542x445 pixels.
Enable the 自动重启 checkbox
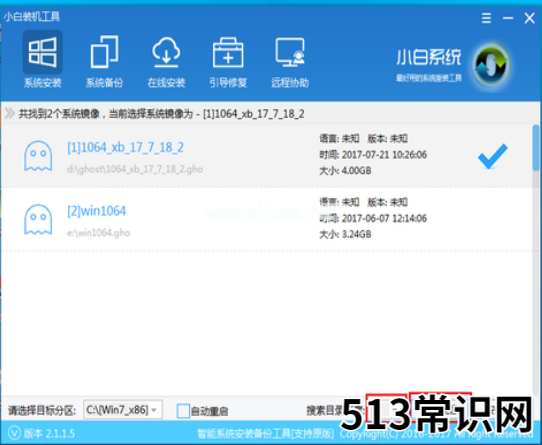(183, 411)
